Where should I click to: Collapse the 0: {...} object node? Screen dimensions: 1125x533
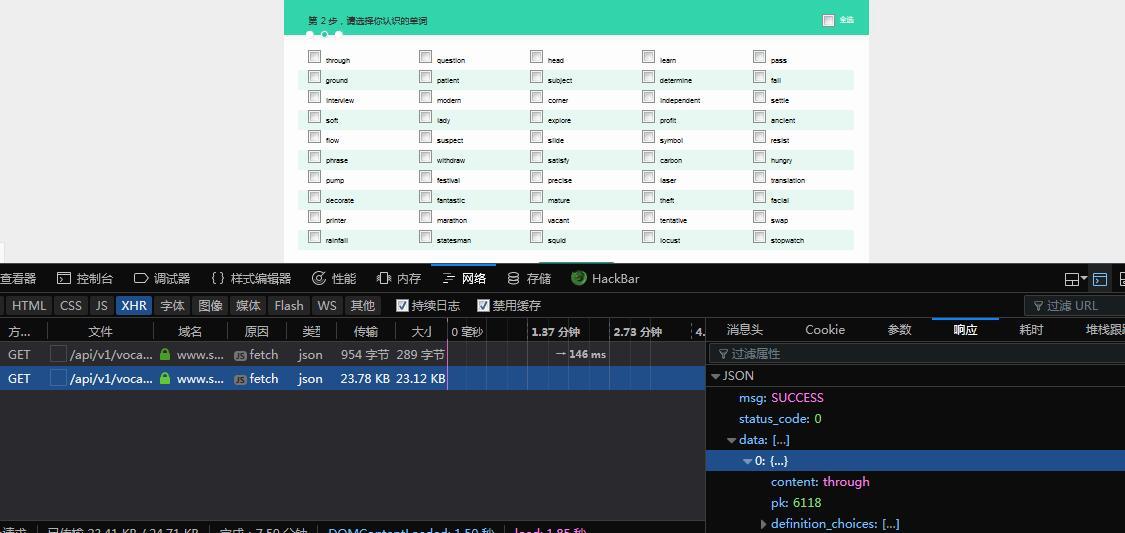(x=747, y=461)
